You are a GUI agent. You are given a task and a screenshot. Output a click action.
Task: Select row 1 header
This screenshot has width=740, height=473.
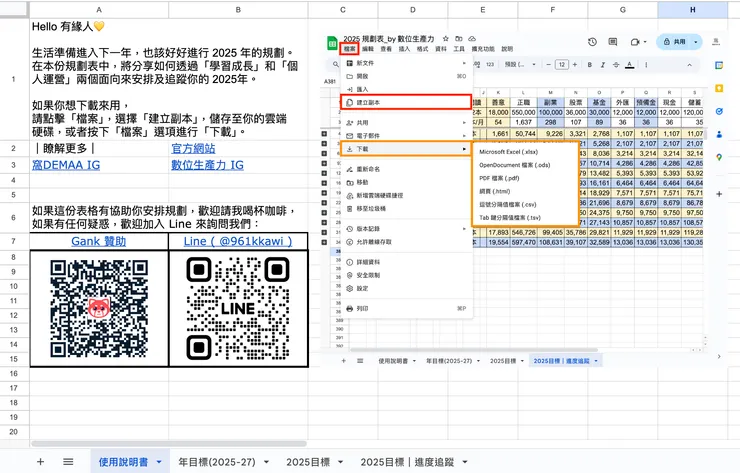click(x=14, y=79)
